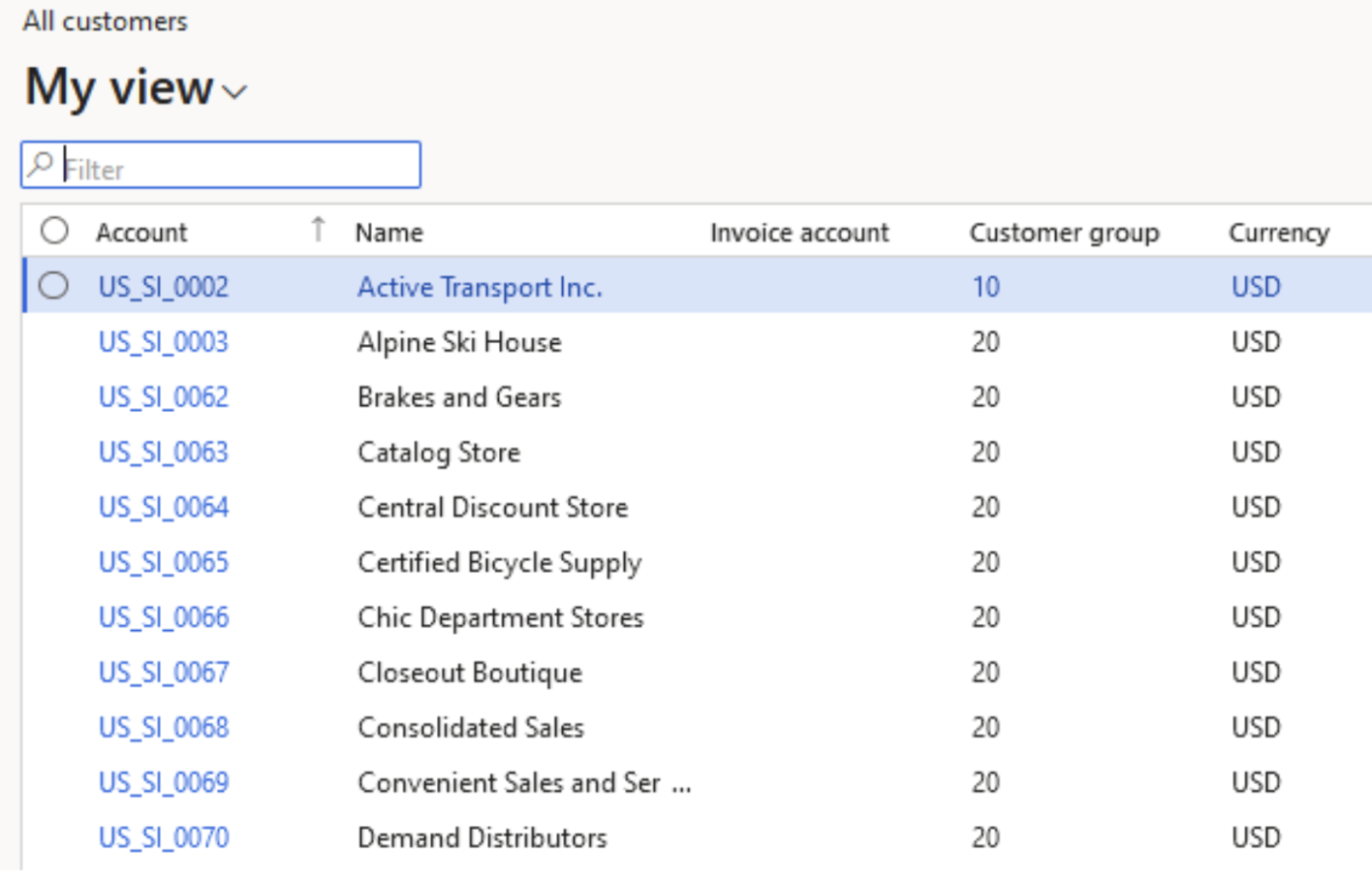1372x884 pixels.
Task: Toggle the select-all rows radio button
Action: click(54, 231)
